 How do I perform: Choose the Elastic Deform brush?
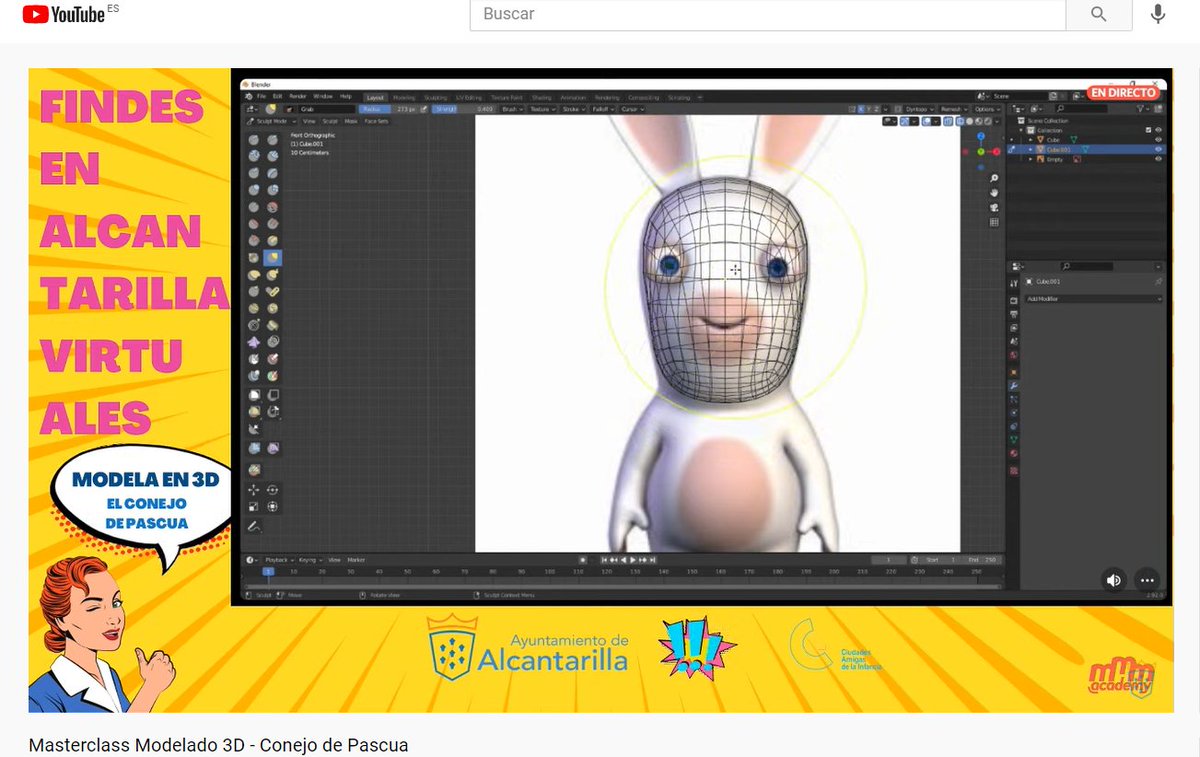click(x=253, y=274)
